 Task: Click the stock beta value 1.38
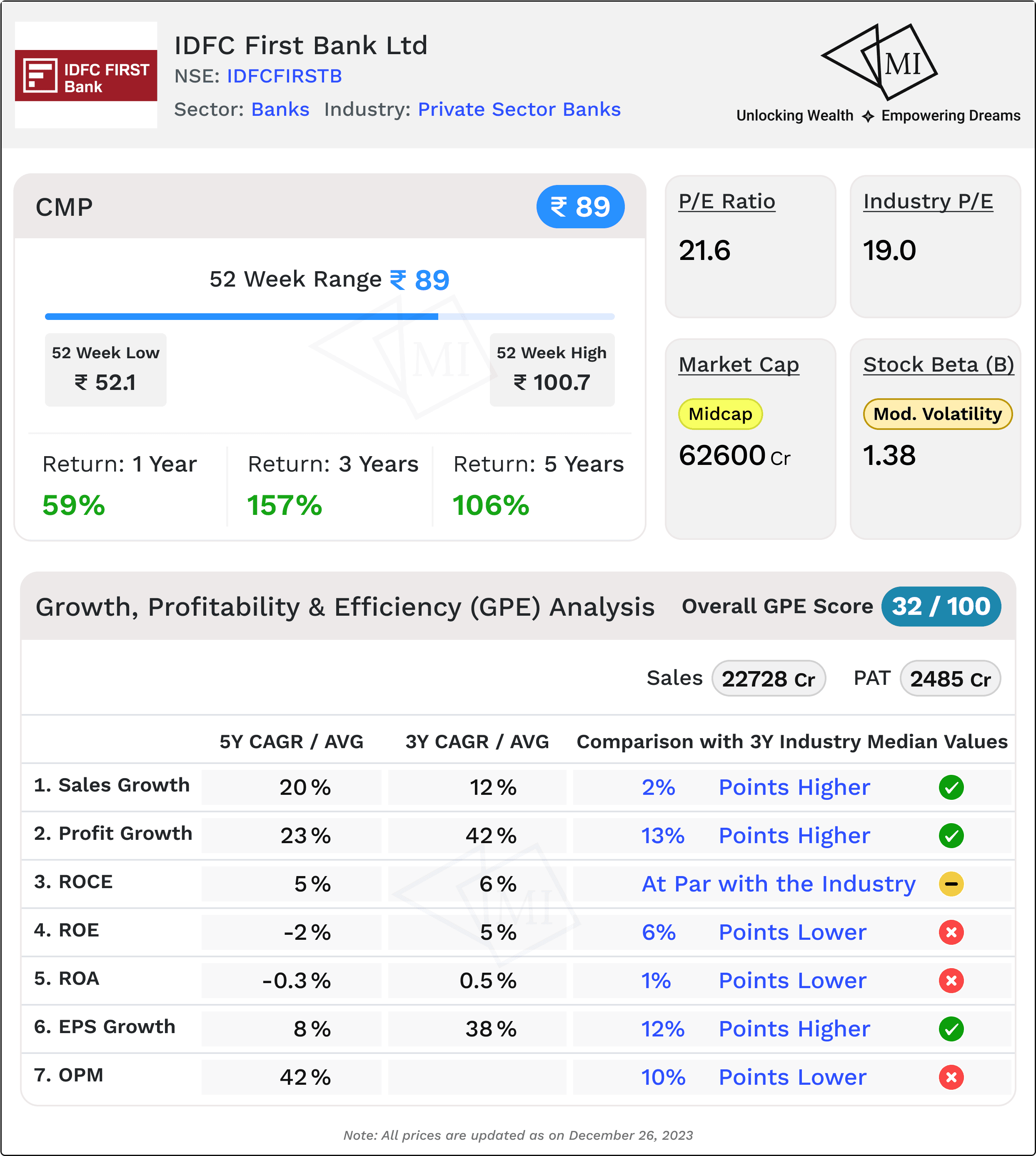tap(890, 456)
